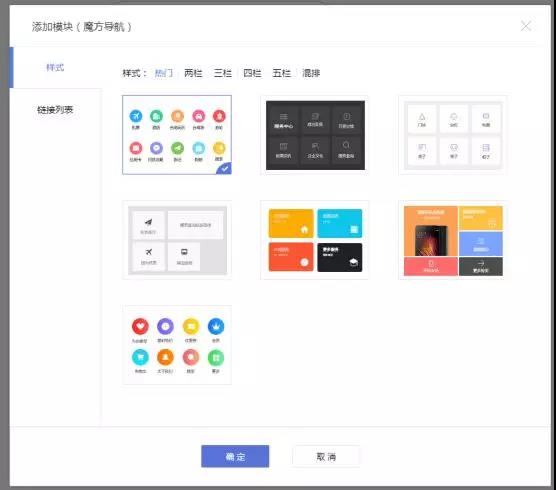Click the paper plane icon in gray template
The height and width of the screenshot is (490, 556).
148,222
